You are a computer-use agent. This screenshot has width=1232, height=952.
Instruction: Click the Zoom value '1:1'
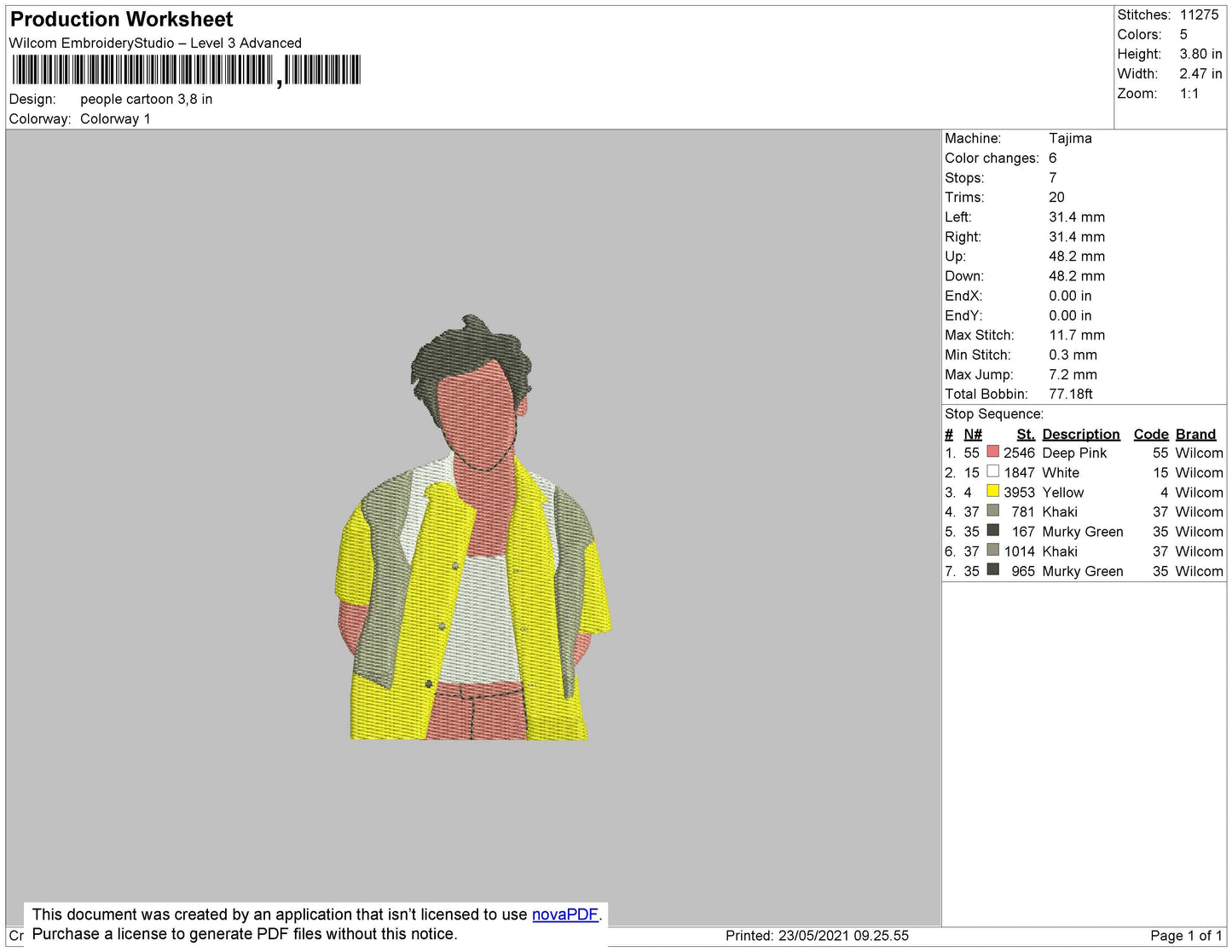(1189, 94)
